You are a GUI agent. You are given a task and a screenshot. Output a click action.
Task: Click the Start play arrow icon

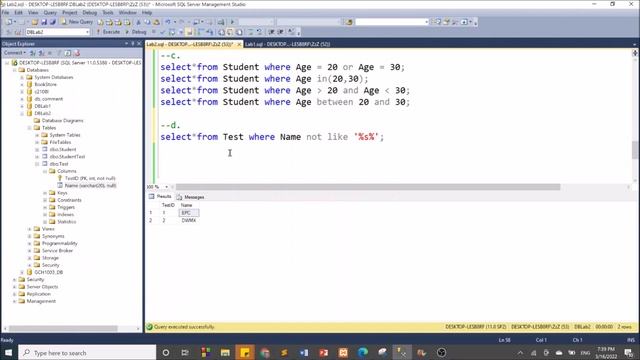pyautogui.click(x=232, y=22)
